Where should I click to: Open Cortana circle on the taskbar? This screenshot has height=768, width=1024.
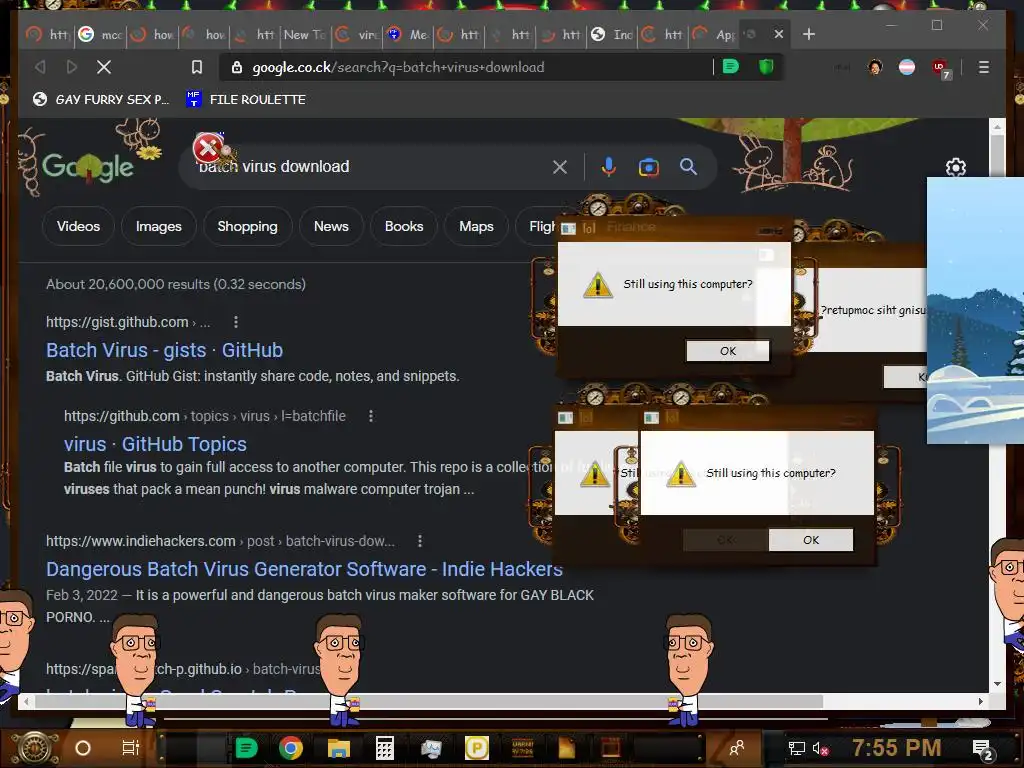(x=83, y=748)
